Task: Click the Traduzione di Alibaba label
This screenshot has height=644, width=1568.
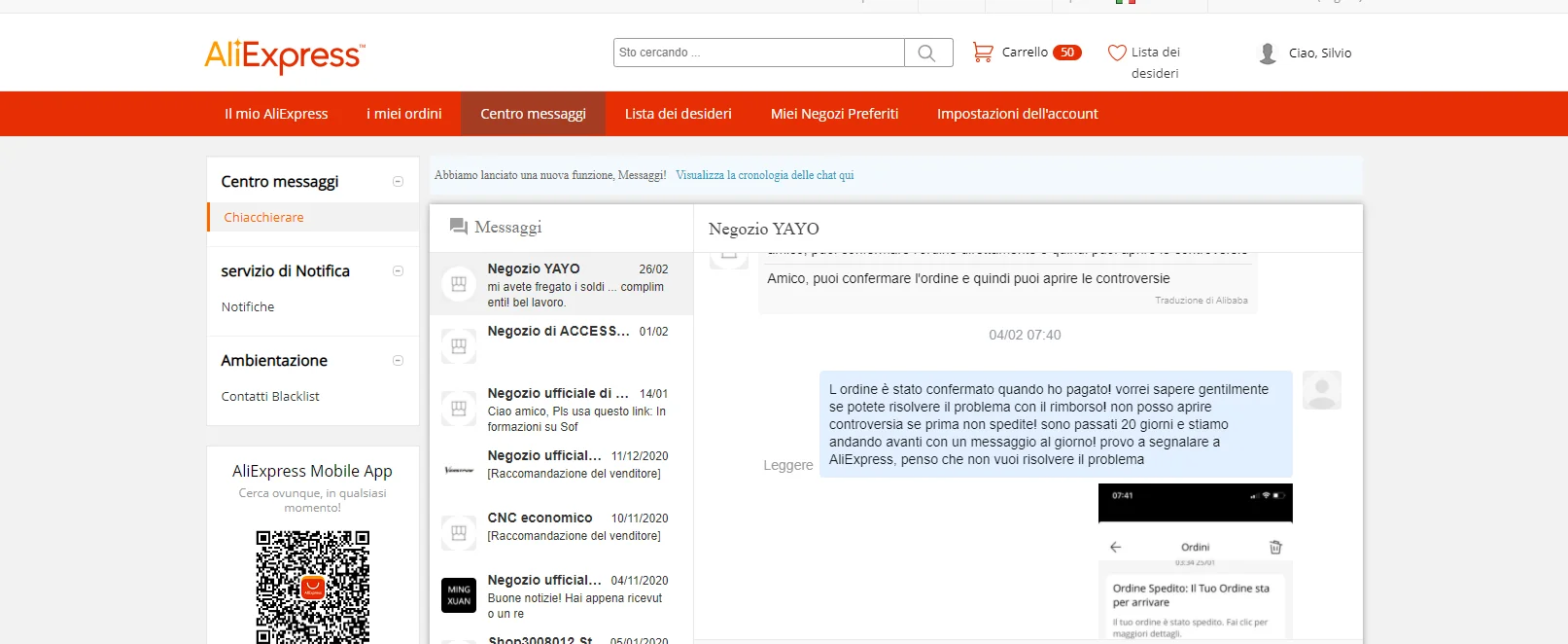Action: 1202,301
